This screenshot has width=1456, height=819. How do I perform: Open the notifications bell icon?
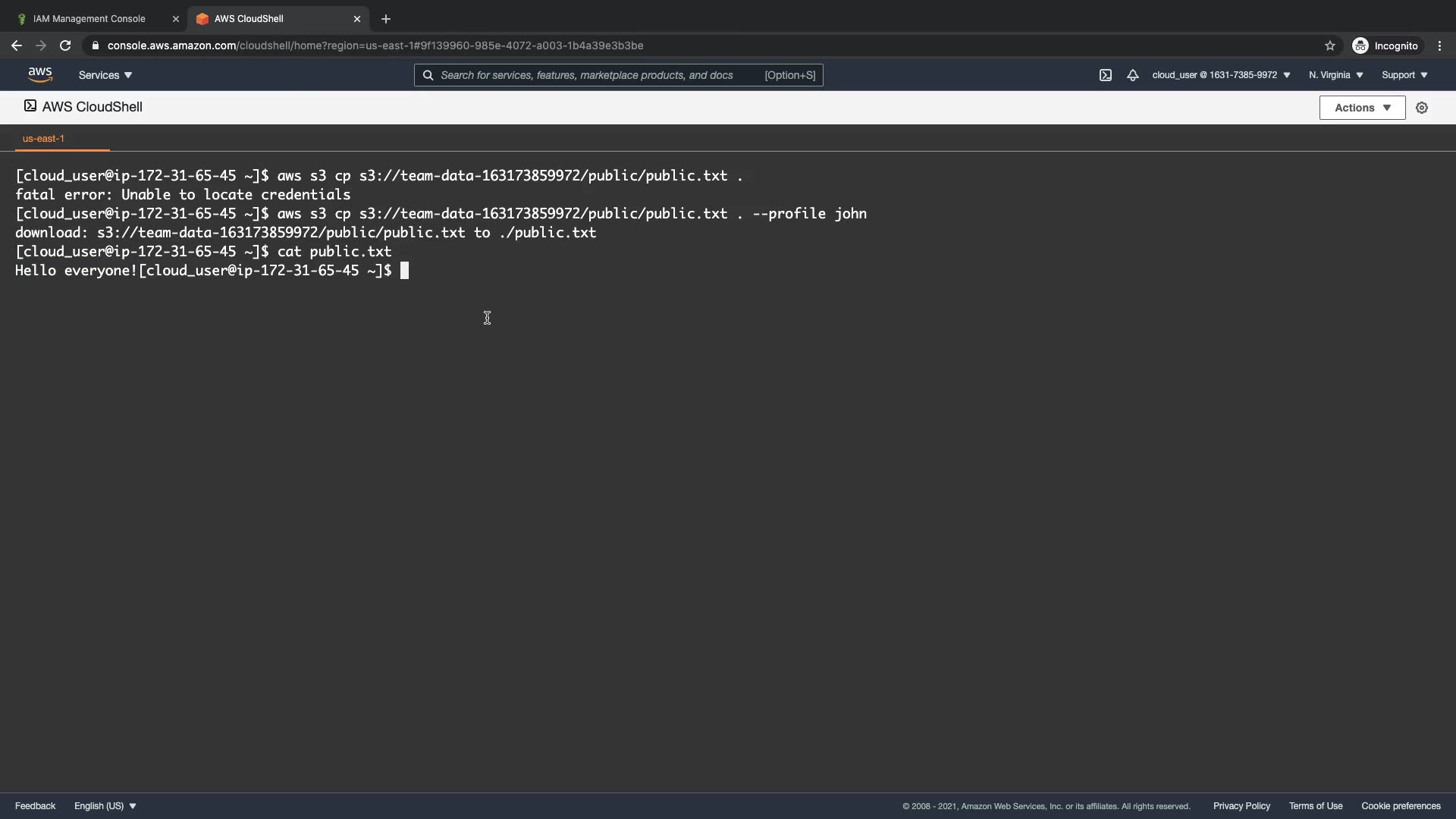(1132, 75)
